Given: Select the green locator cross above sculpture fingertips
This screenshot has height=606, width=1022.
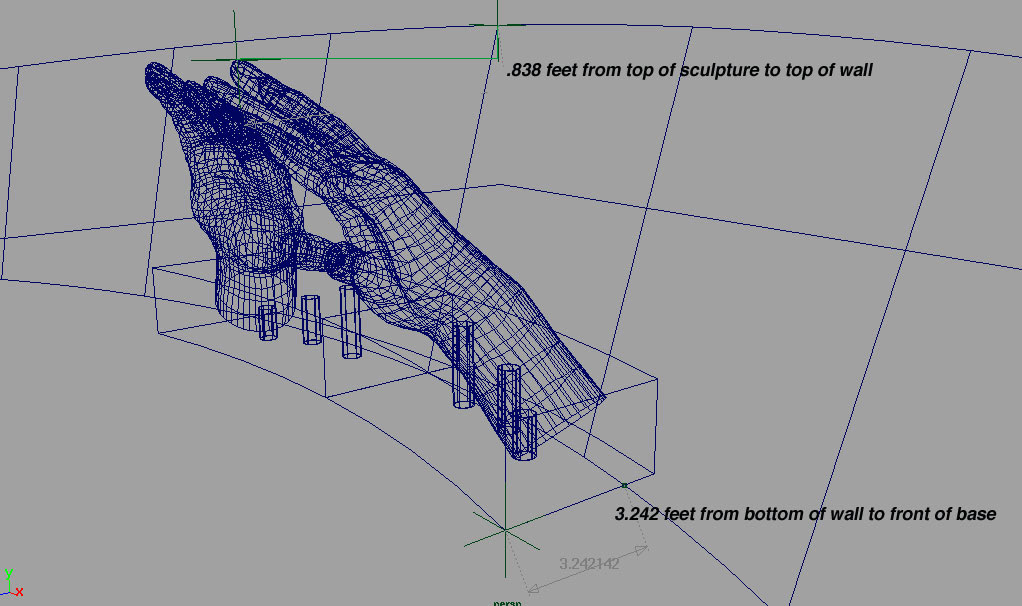Looking at the screenshot, I should pos(235,59).
